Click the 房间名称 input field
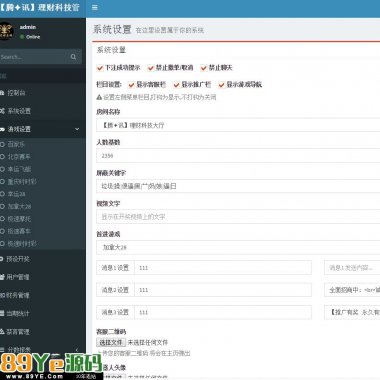Image resolution: width=380 pixels, height=380 pixels. 238,125
